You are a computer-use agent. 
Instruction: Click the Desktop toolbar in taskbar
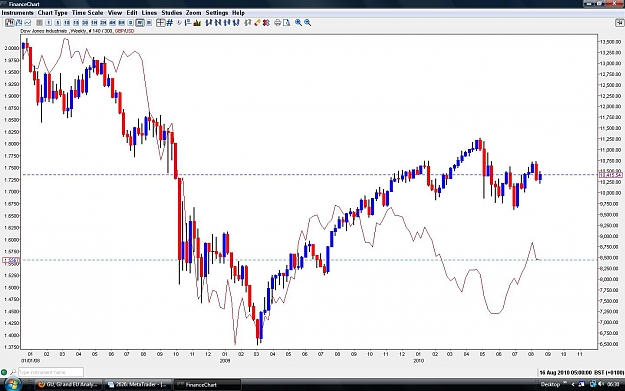pyautogui.click(x=550, y=385)
